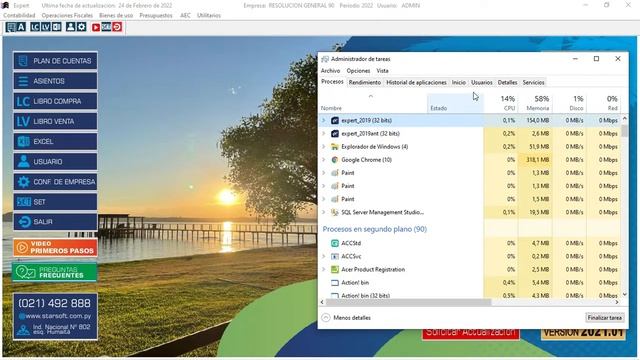Open the Bienes de uso menu

pyautogui.click(x=116, y=15)
